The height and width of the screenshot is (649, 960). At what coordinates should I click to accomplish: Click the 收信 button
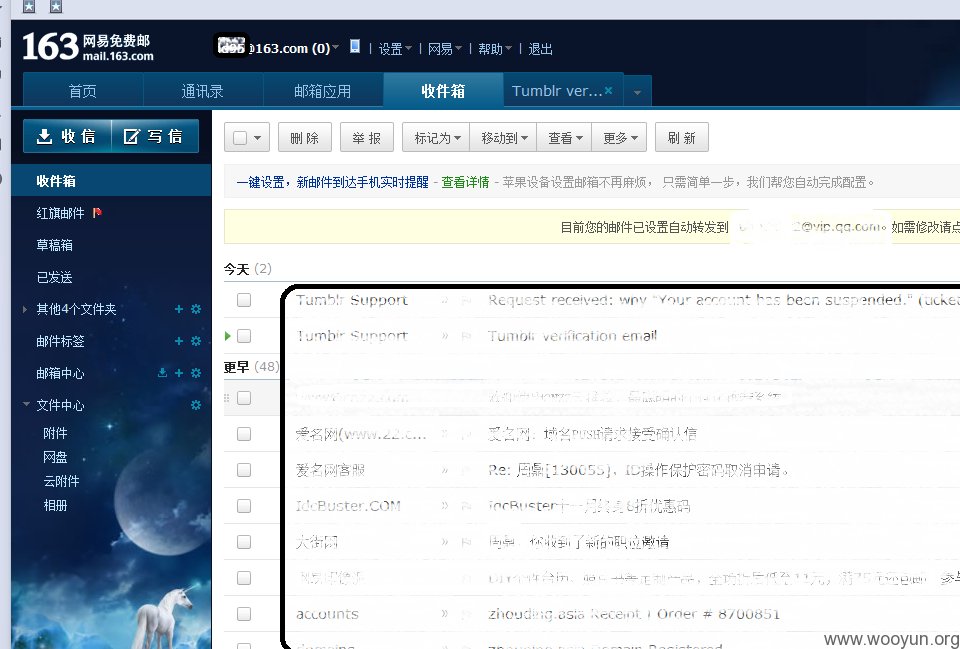(x=67, y=136)
